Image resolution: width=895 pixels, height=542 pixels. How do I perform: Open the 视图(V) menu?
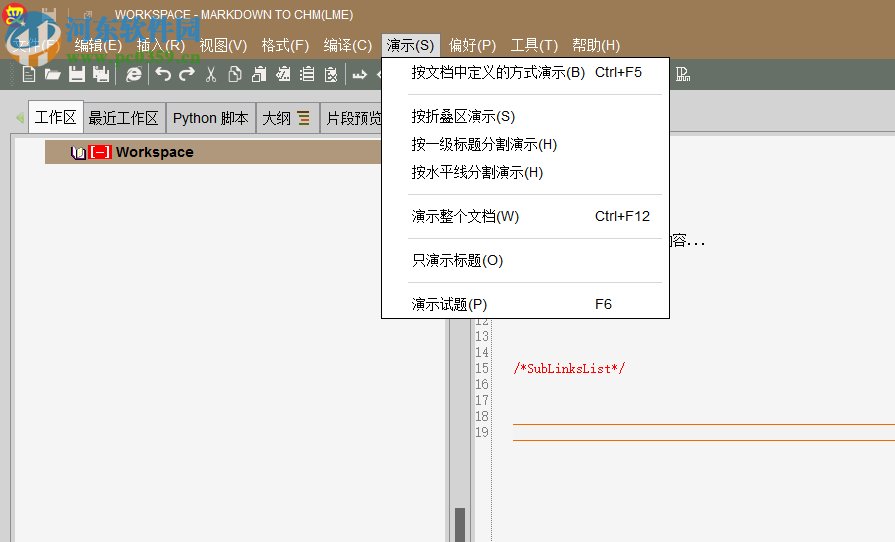[x=223, y=45]
